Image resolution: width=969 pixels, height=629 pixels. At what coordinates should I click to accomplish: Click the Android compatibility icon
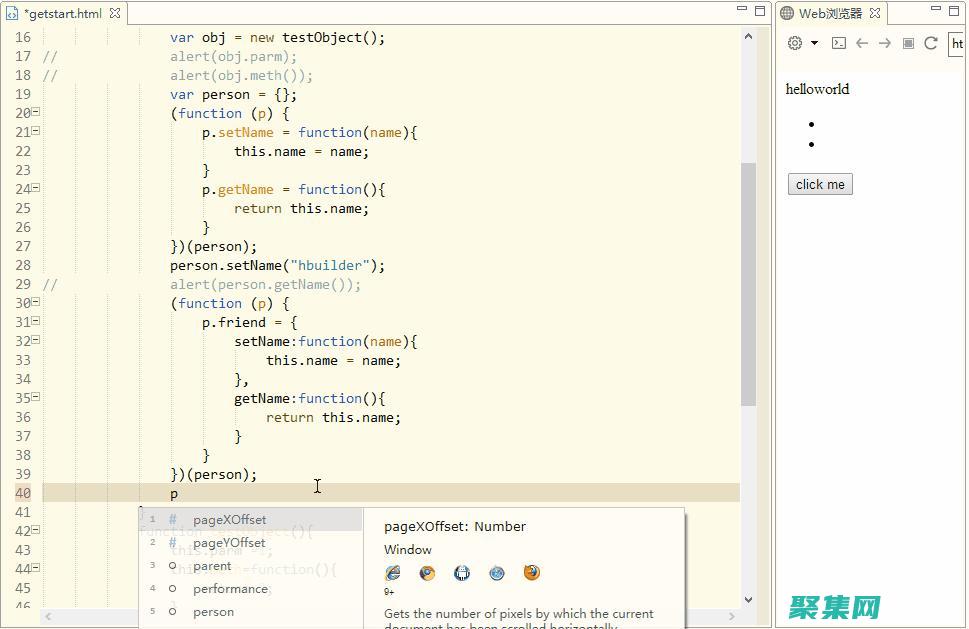coord(462,573)
